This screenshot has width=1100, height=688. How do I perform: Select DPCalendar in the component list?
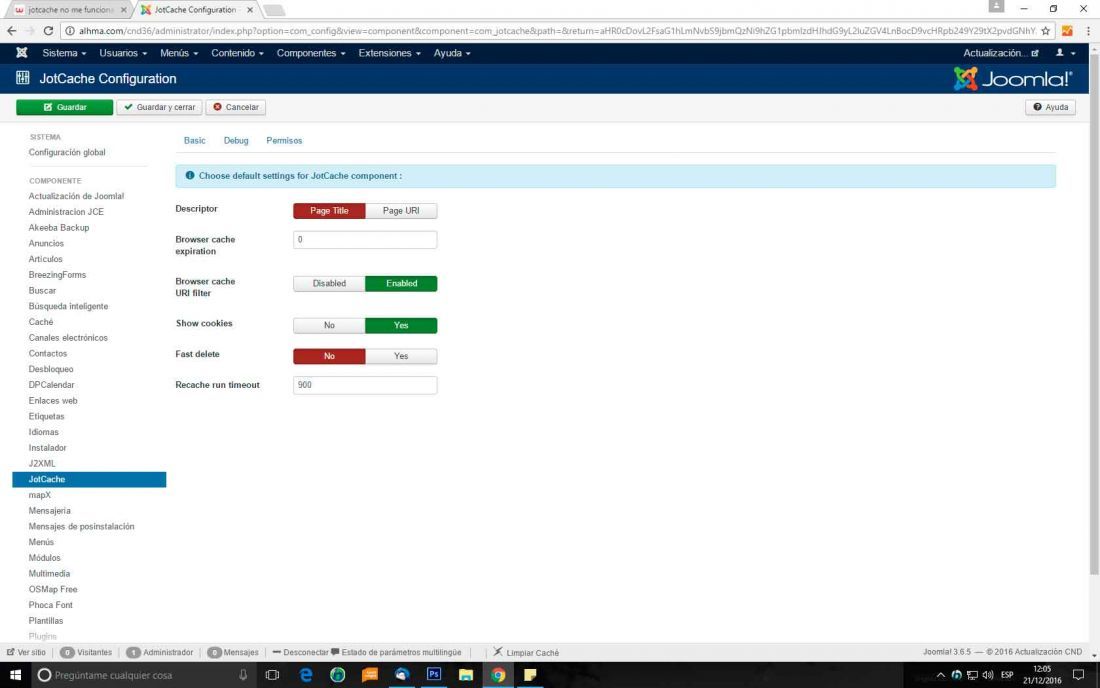click(51, 385)
